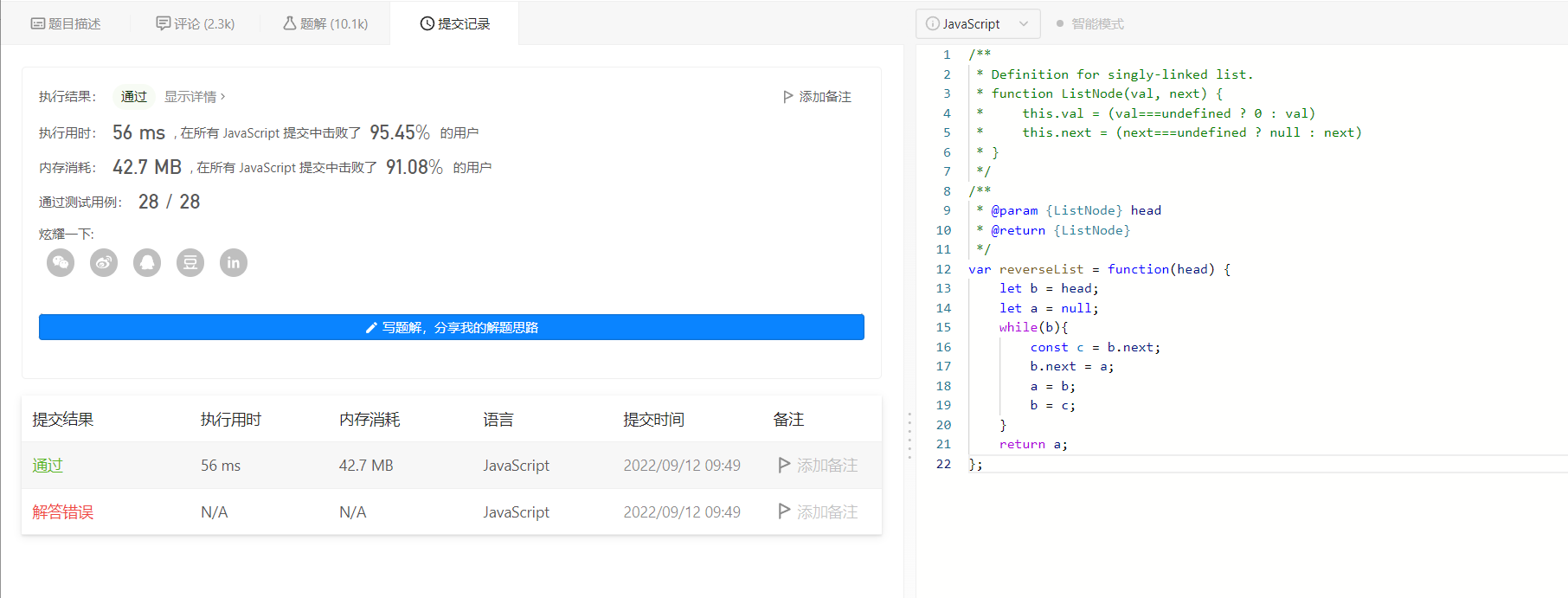
Task: Select the 提交记录 submissions tab
Action: pyautogui.click(x=455, y=24)
